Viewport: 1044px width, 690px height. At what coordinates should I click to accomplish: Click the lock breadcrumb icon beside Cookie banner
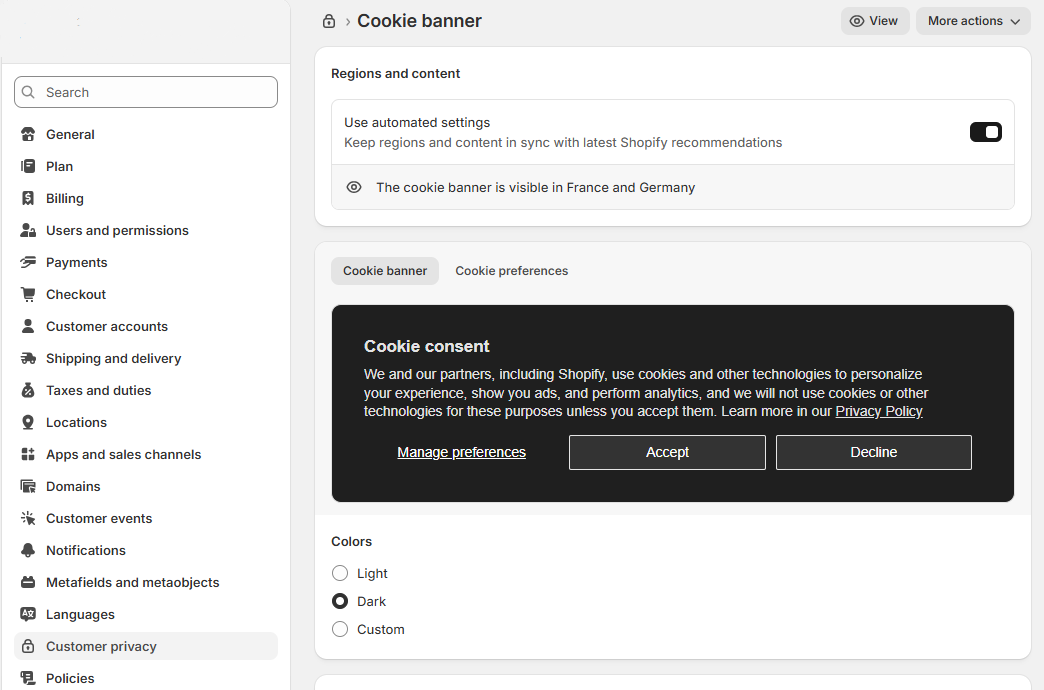pyautogui.click(x=329, y=21)
